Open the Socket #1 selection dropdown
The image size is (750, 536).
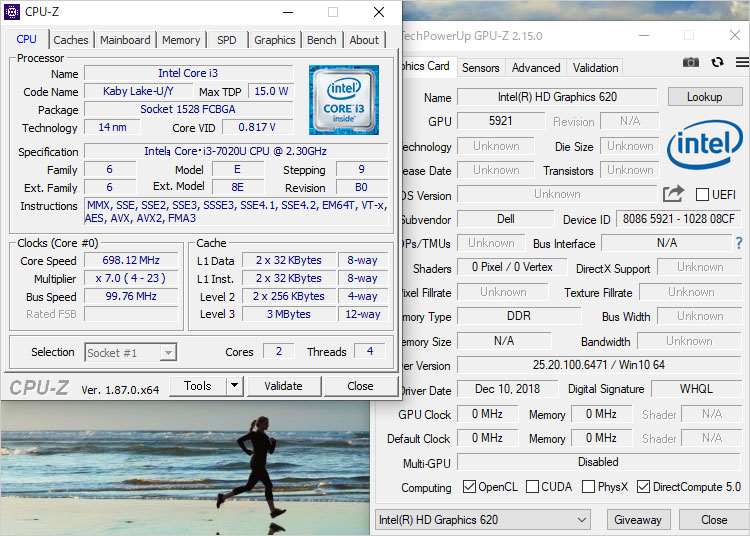tap(130, 353)
